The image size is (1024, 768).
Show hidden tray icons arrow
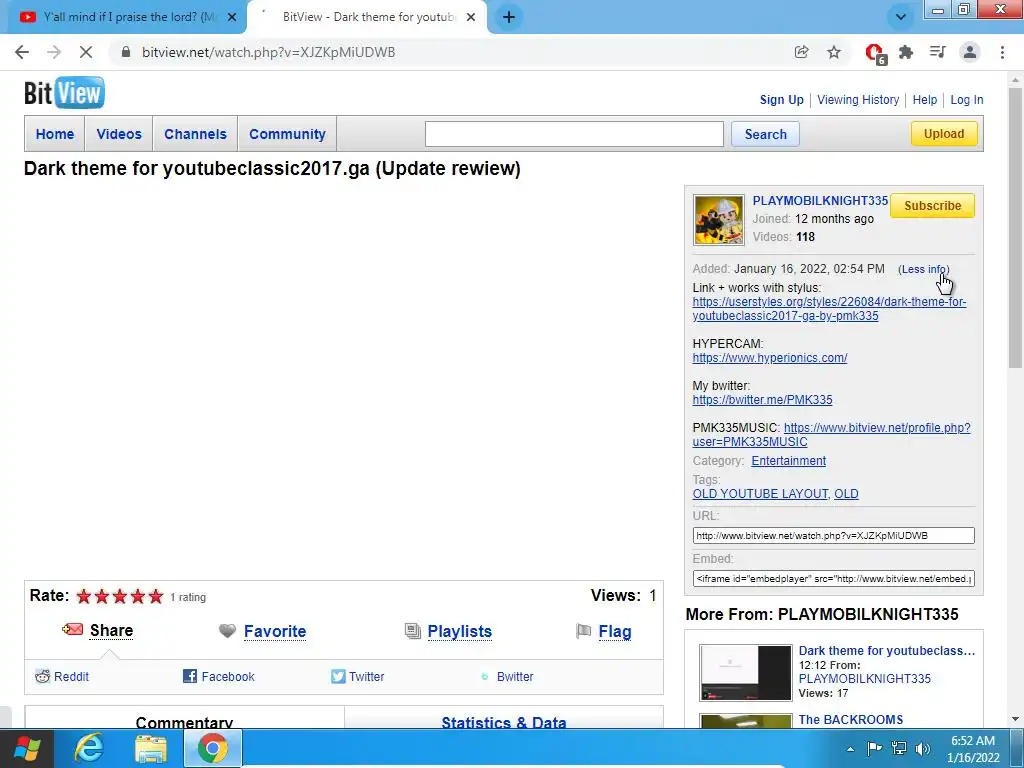coord(850,749)
